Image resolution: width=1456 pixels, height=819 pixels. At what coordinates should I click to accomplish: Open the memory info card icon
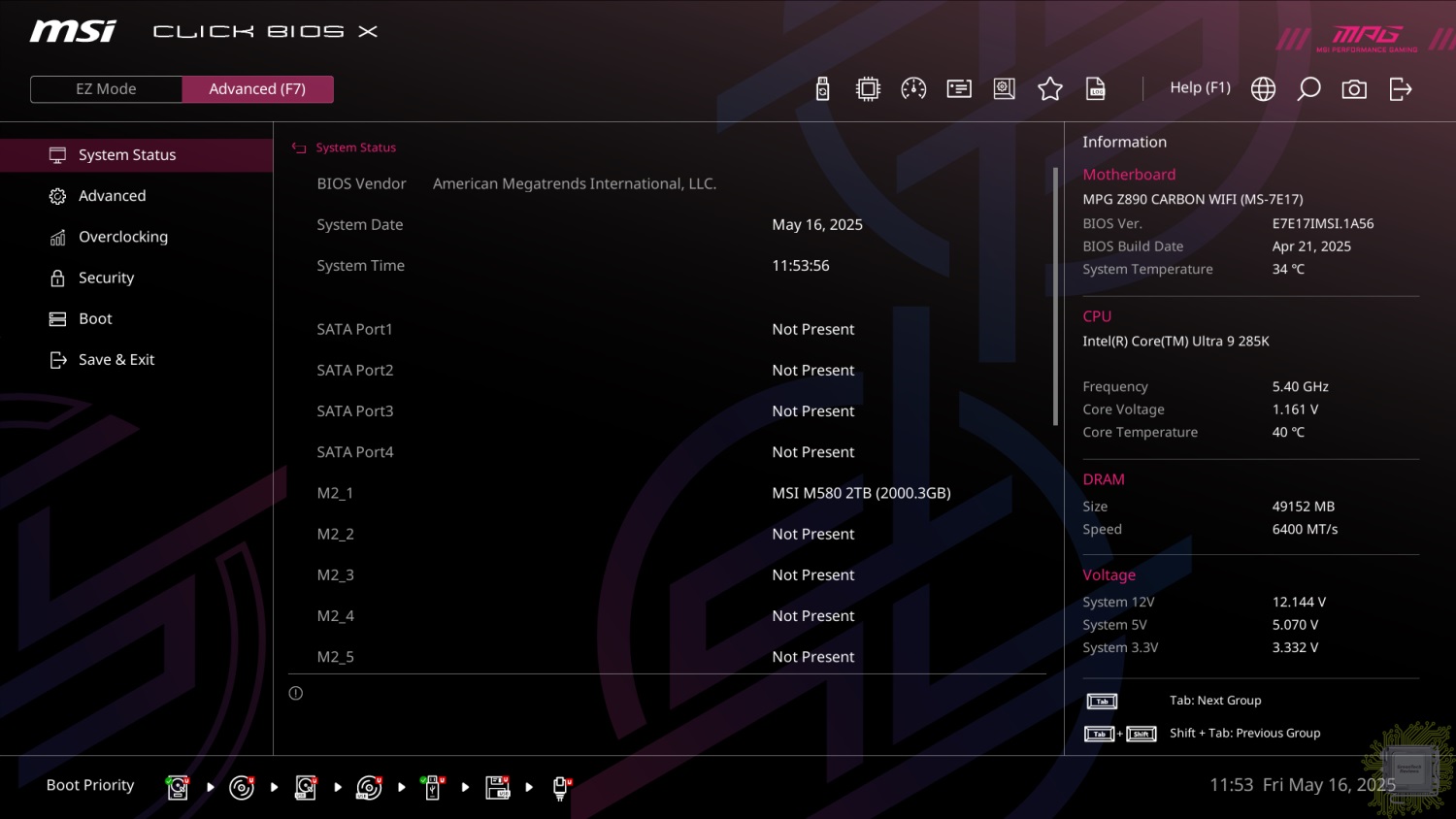tap(959, 89)
